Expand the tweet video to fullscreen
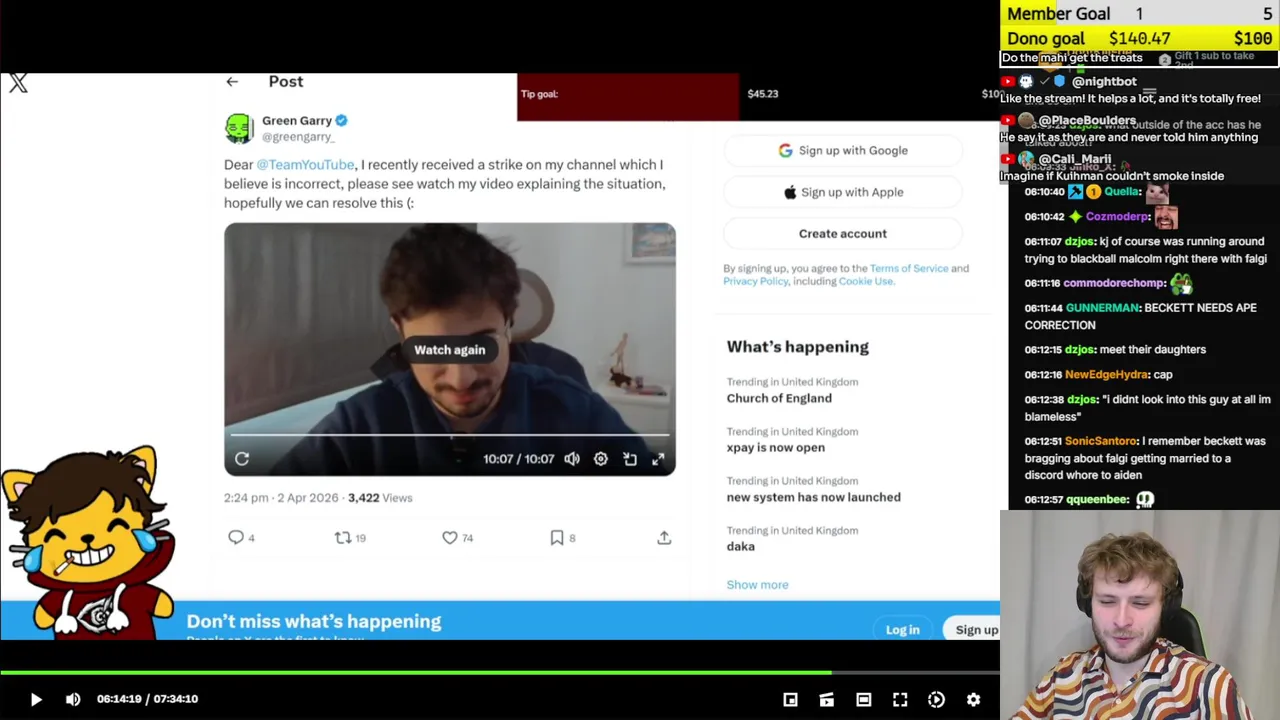The width and height of the screenshot is (1280, 720). click(658, 459)
